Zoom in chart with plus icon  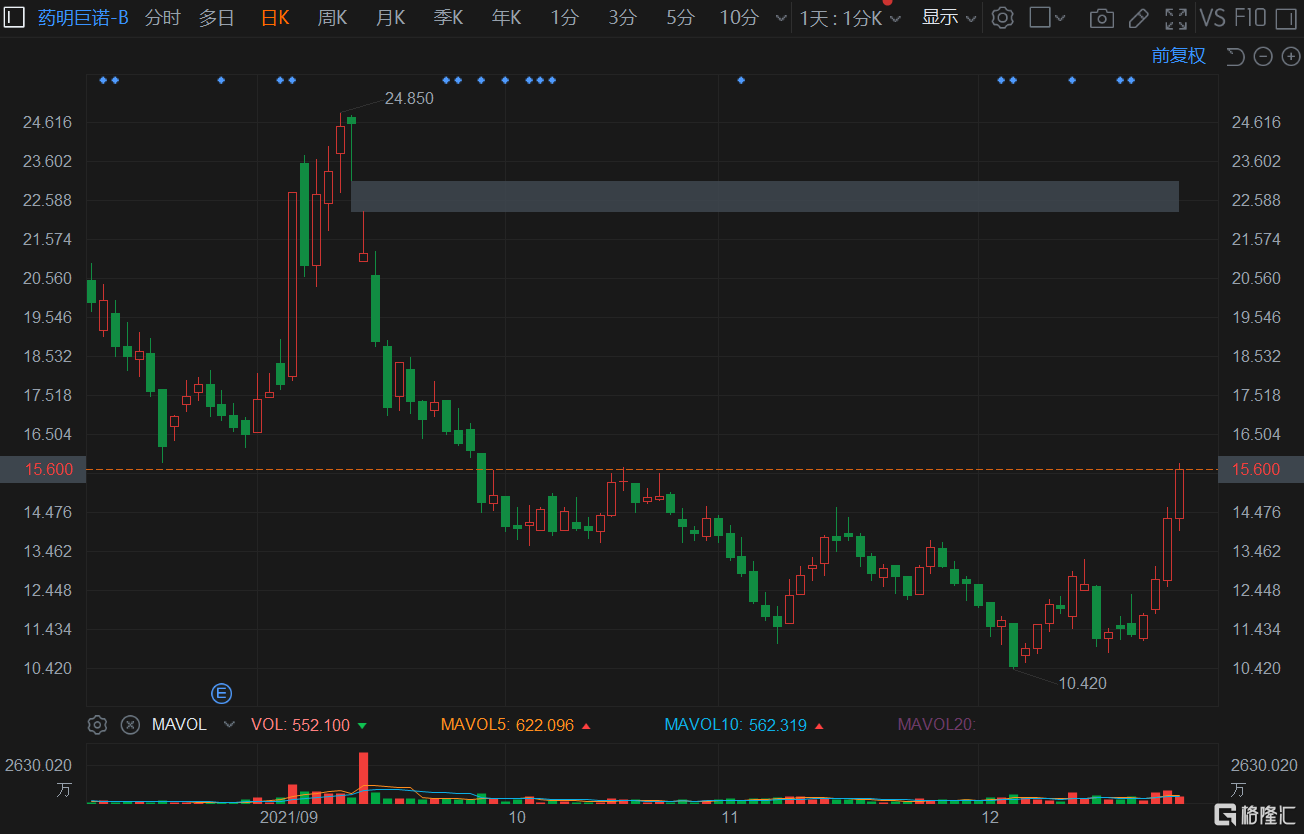(x=1290, y=57)
